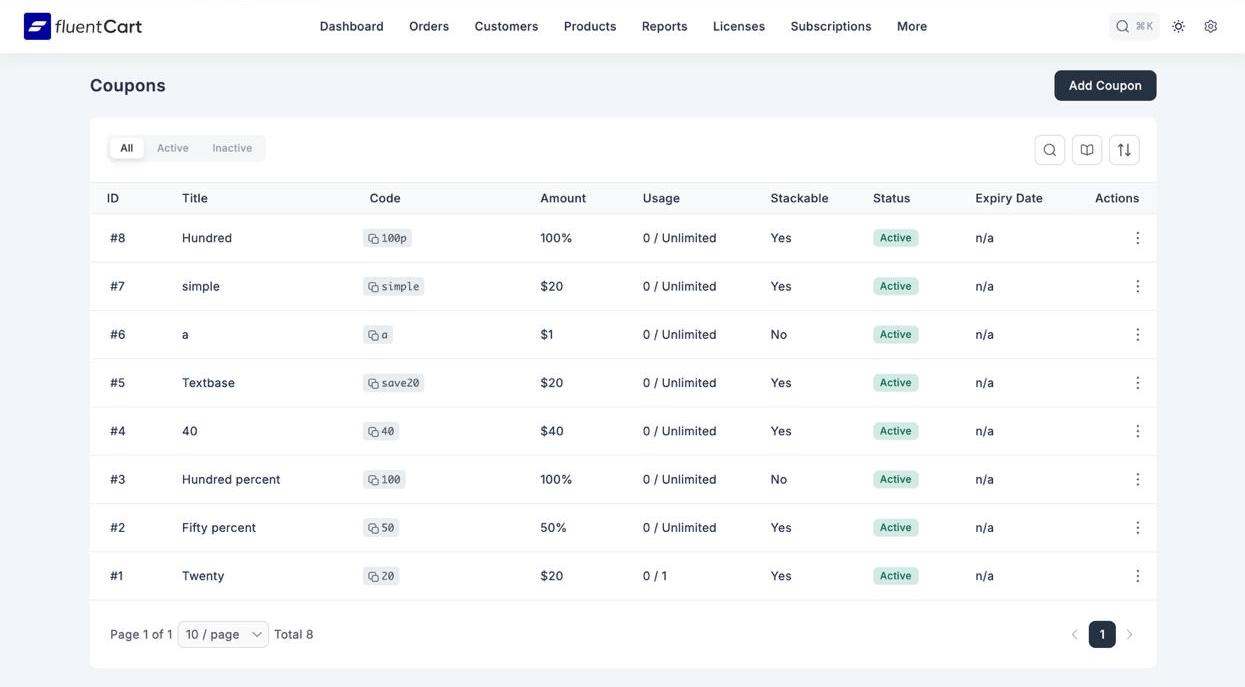Select the All coupons filter tab
This screenshot has height=687, width=1245.
coord(127,148)
